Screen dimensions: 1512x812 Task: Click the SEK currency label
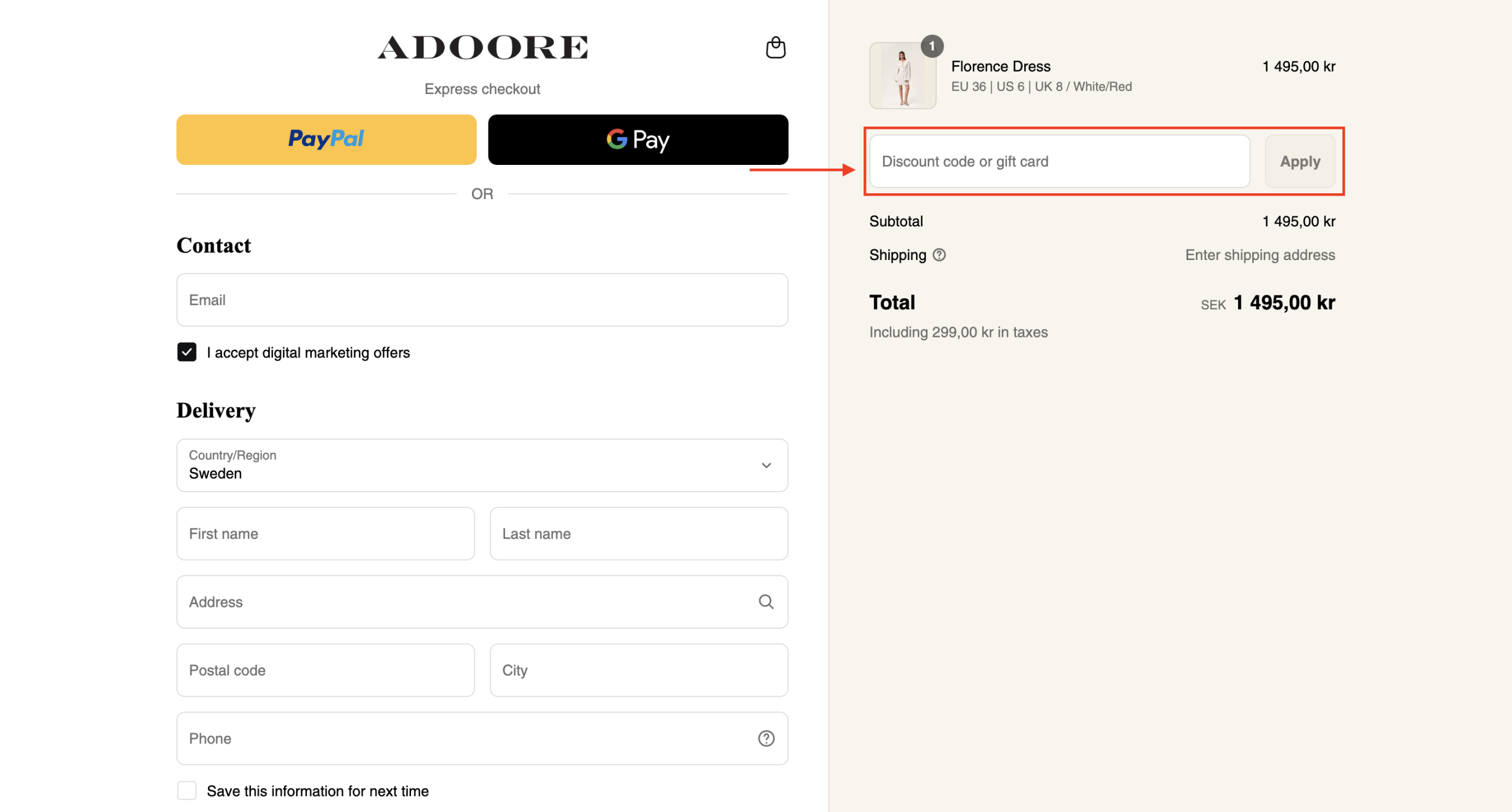click(1213, 305)
